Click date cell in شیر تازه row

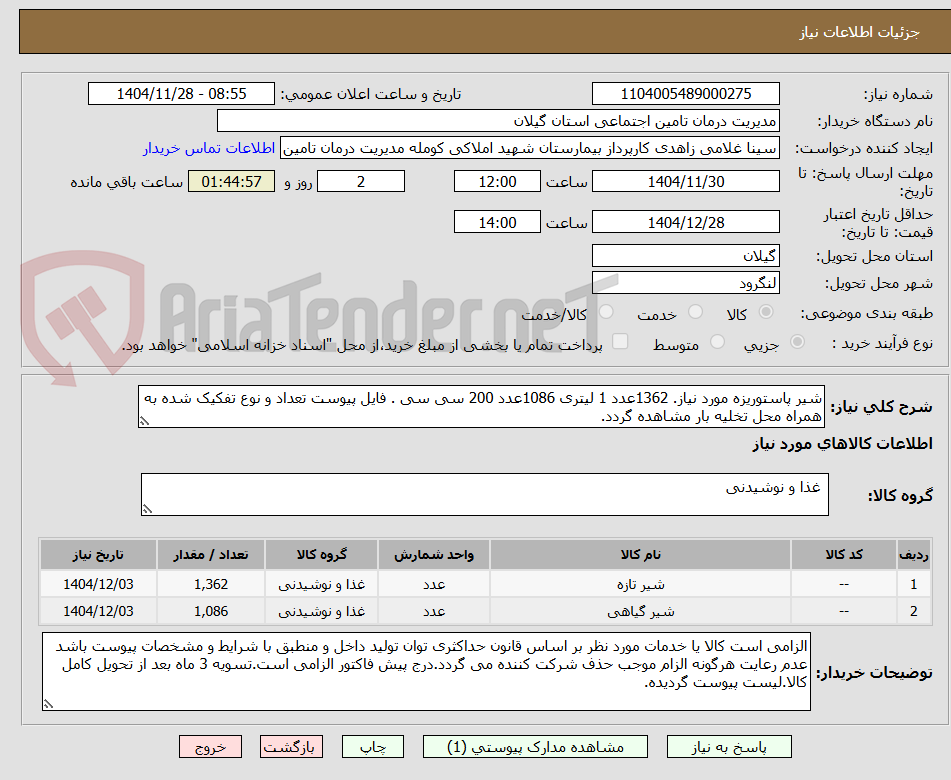coord(98,584)
